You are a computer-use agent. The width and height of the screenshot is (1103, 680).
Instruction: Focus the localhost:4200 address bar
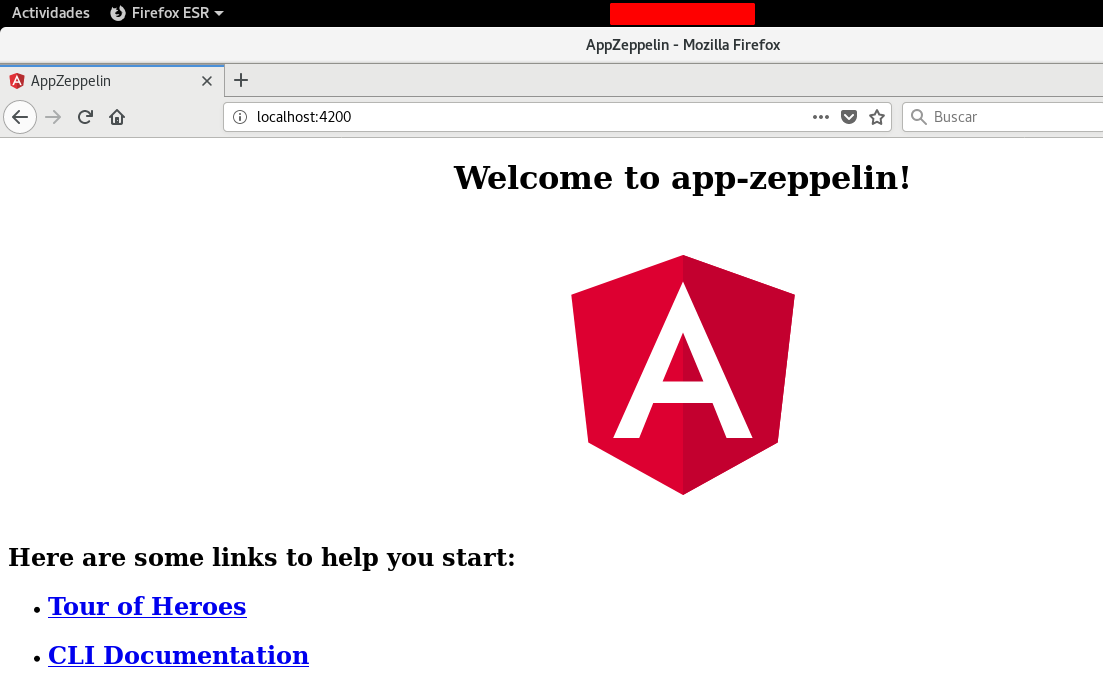point(520,117)
